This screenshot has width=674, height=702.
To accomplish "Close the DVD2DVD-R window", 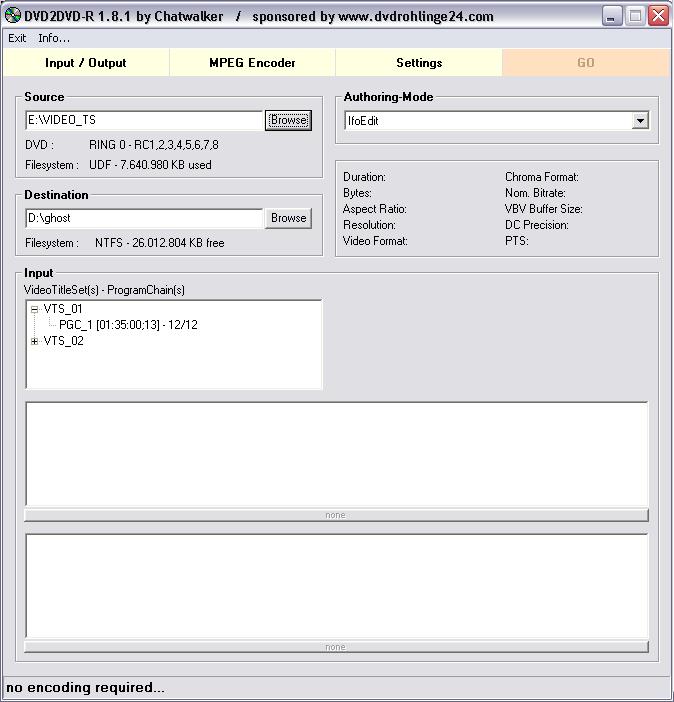I will pyautogui.click(x=658, y=16).
